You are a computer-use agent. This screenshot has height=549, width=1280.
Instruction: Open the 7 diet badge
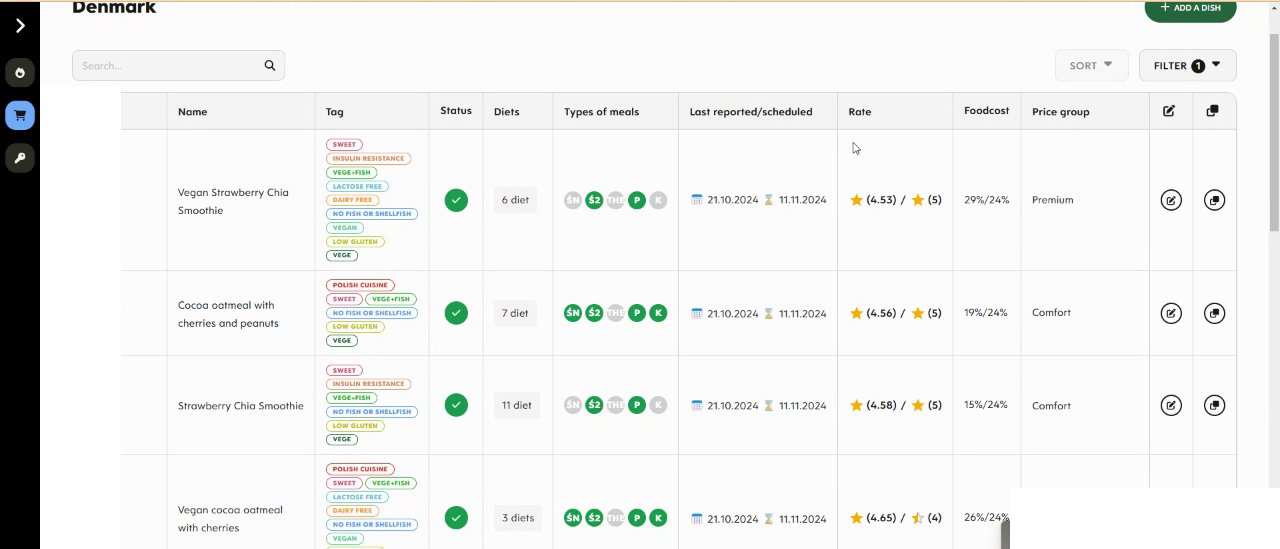[x=515, y=313]
